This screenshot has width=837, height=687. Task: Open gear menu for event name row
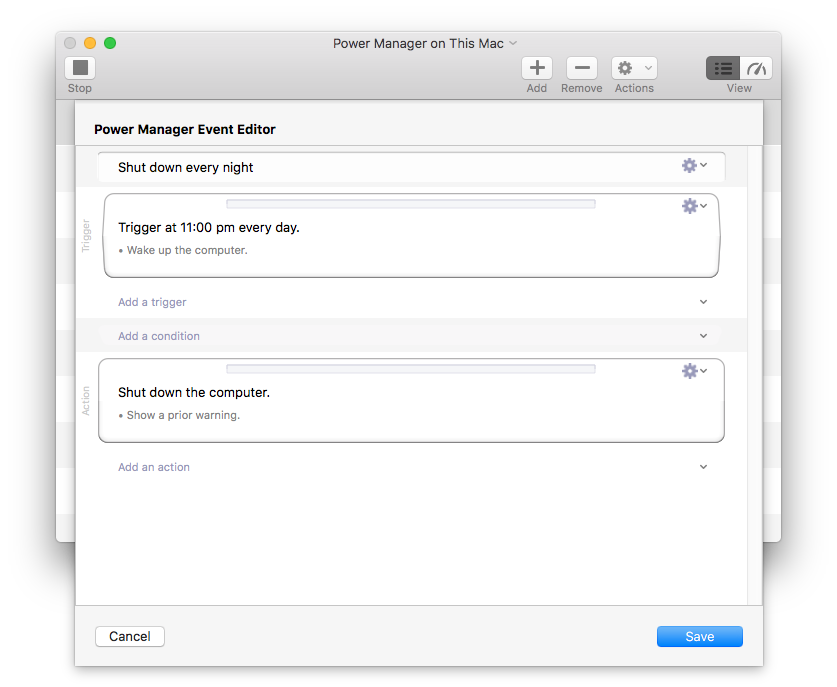(x=694, y=165)
